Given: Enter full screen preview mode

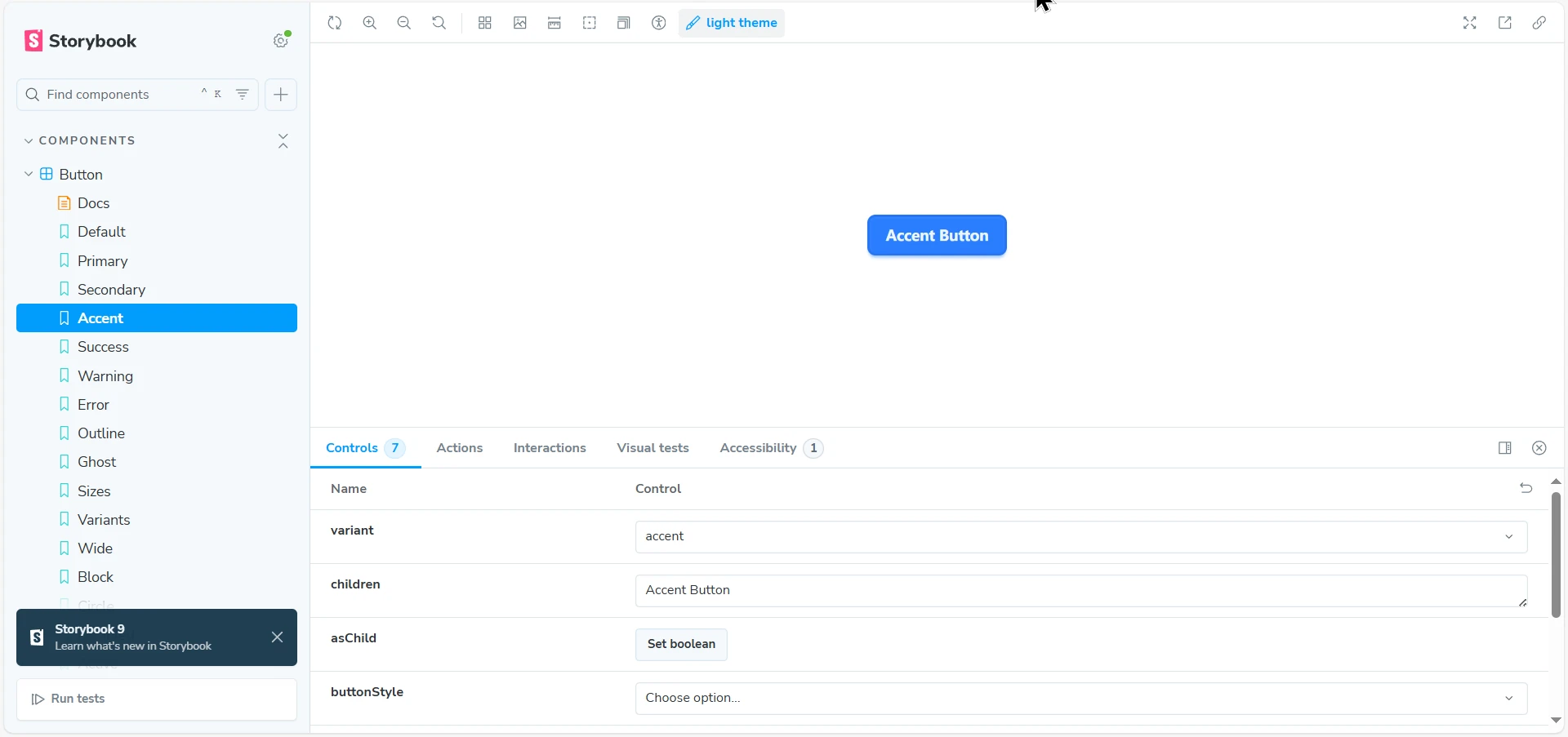Looking at the screenshot, I should tap(1470, 23).
